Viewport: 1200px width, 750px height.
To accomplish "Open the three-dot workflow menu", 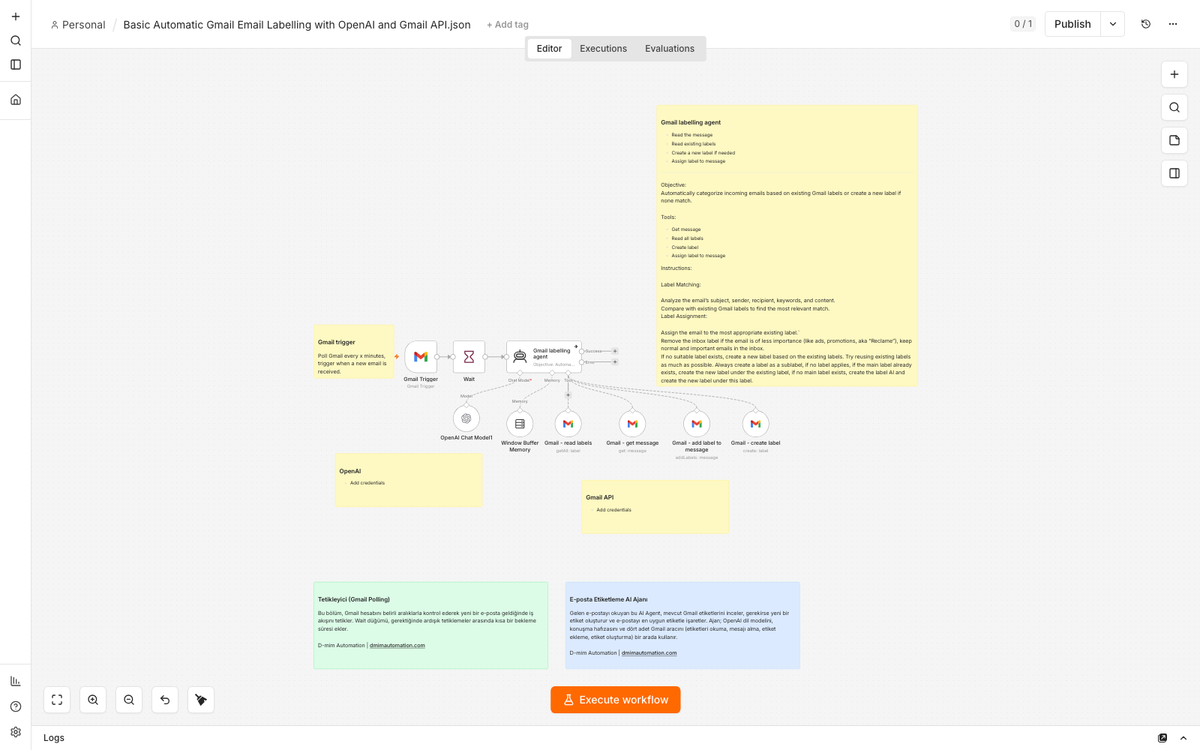I will (1173, 24).
